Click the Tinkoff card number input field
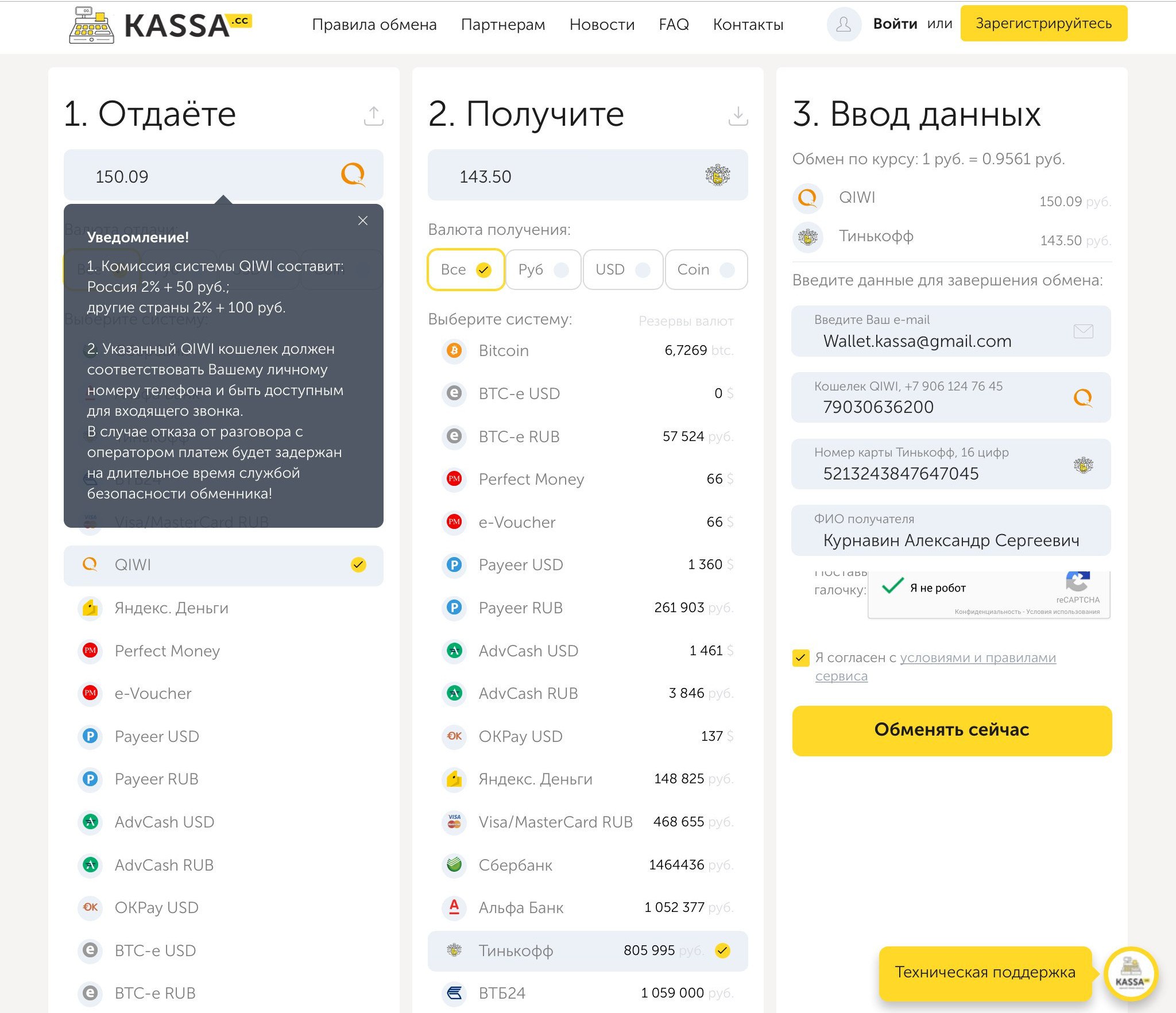 [951, 464]
